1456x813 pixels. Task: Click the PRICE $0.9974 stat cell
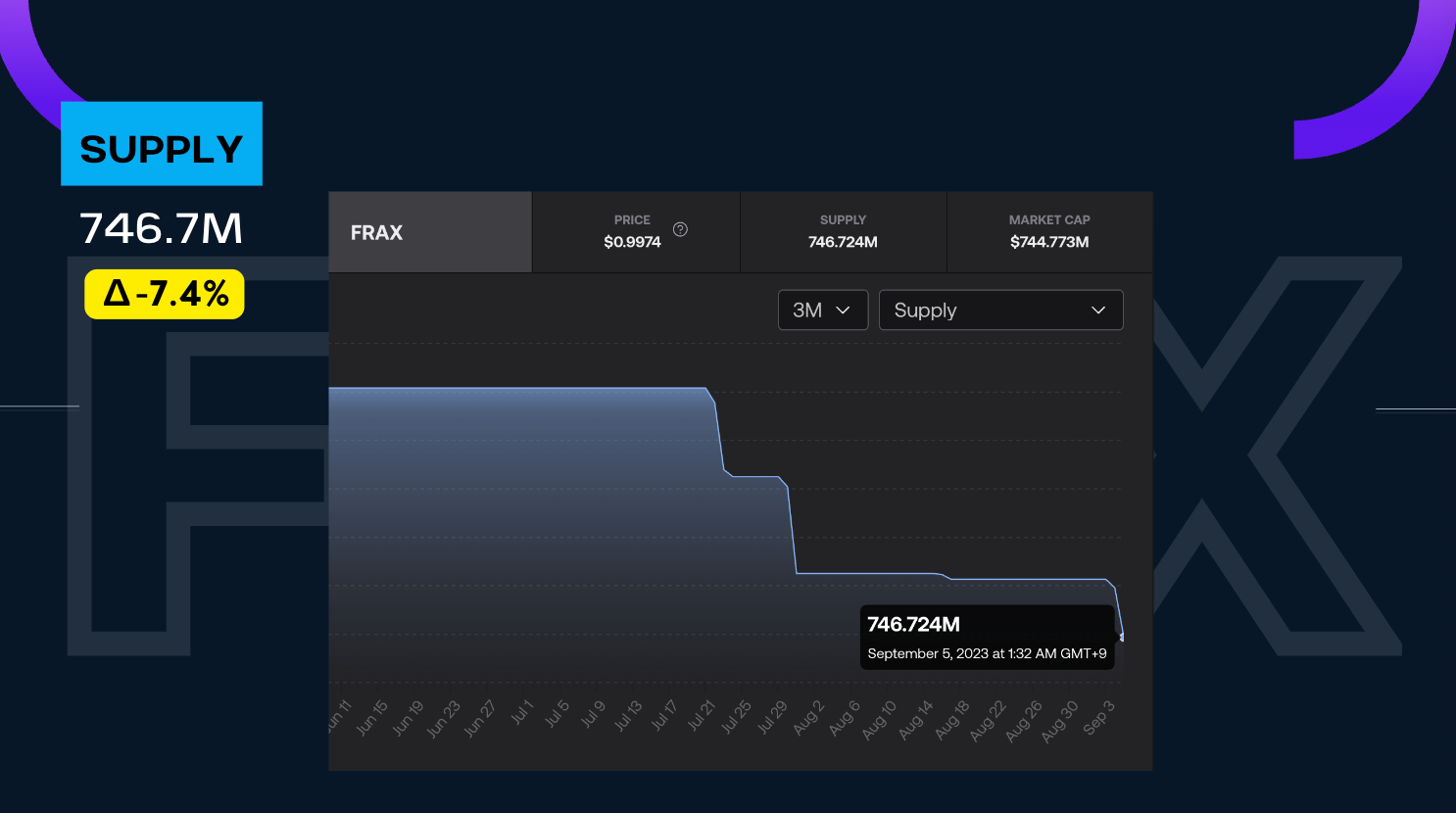[633, 232]
